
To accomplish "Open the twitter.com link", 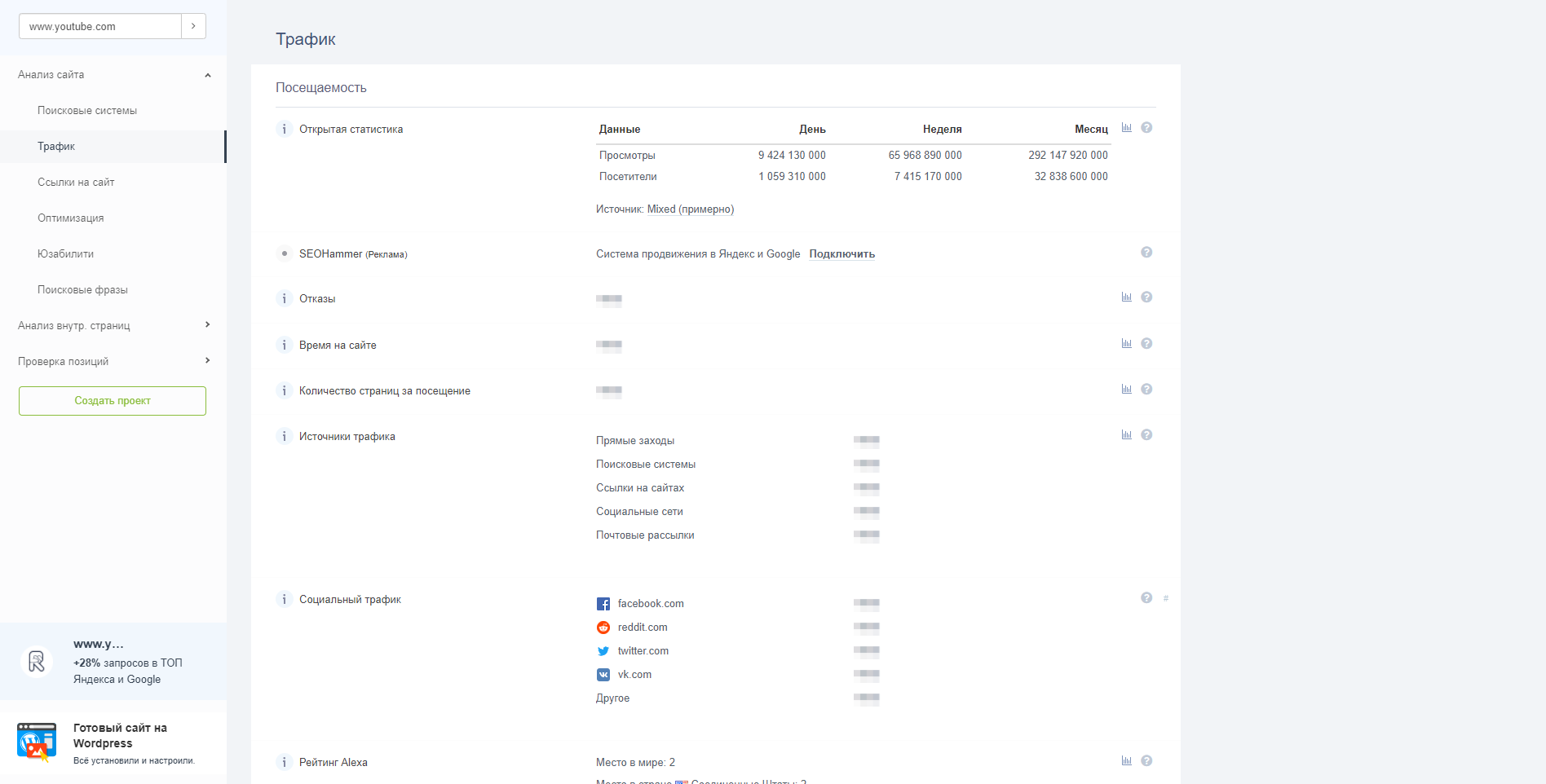I will click(x=643, y=651).
